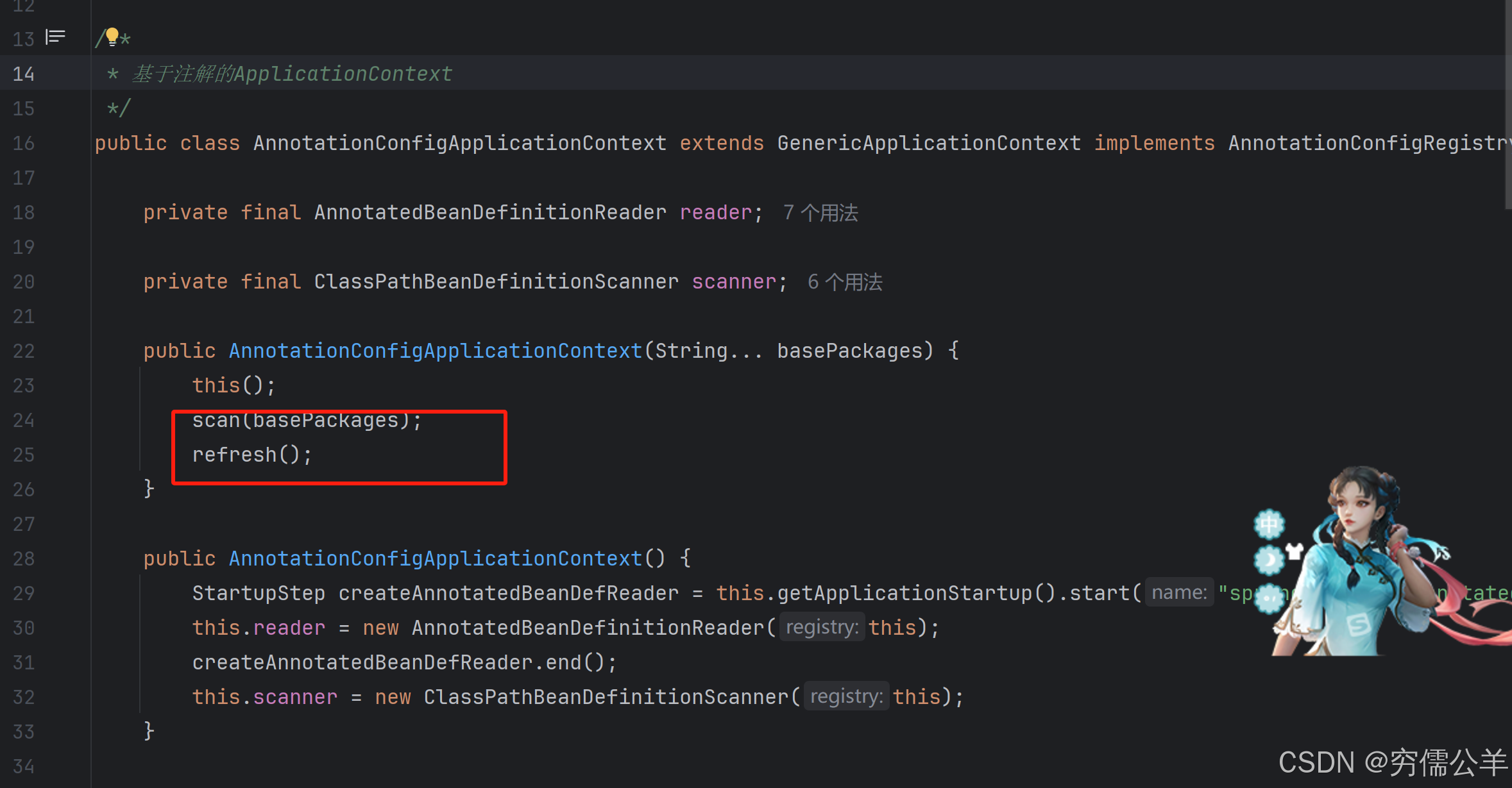Click the moon icon bubble on IME widget
Image resolution: width=1512 pixels, height=788 pixels.
(1269, 560)
